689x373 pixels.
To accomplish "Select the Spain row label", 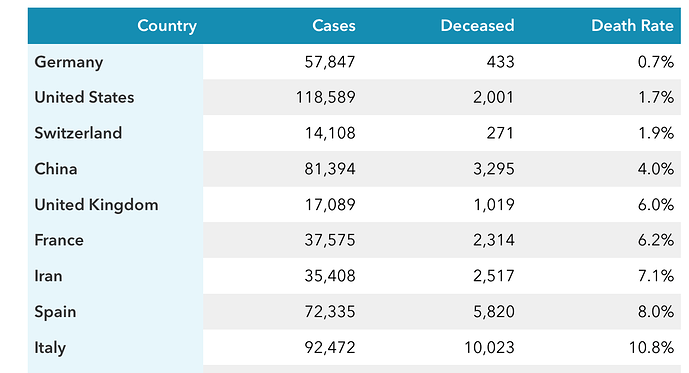I will coord(55,312).
